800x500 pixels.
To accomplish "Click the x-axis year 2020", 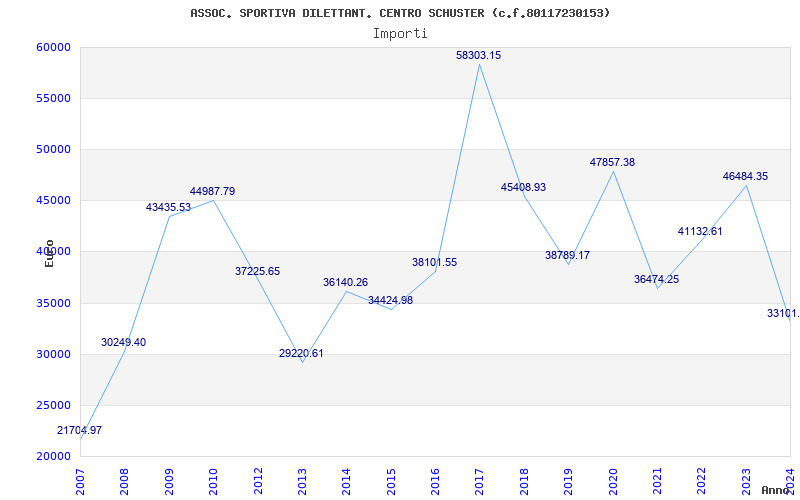I will point(613,481).
